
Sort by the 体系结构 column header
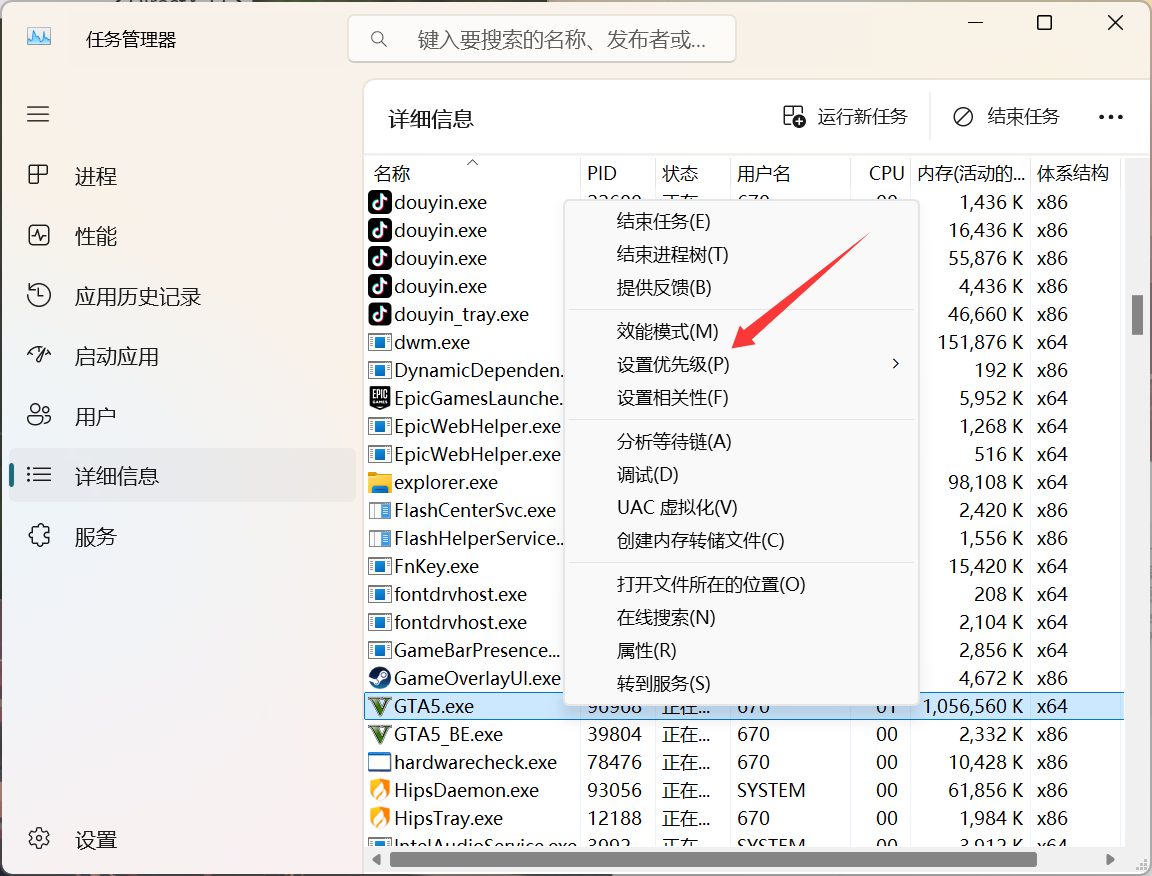pos(1072,173)
